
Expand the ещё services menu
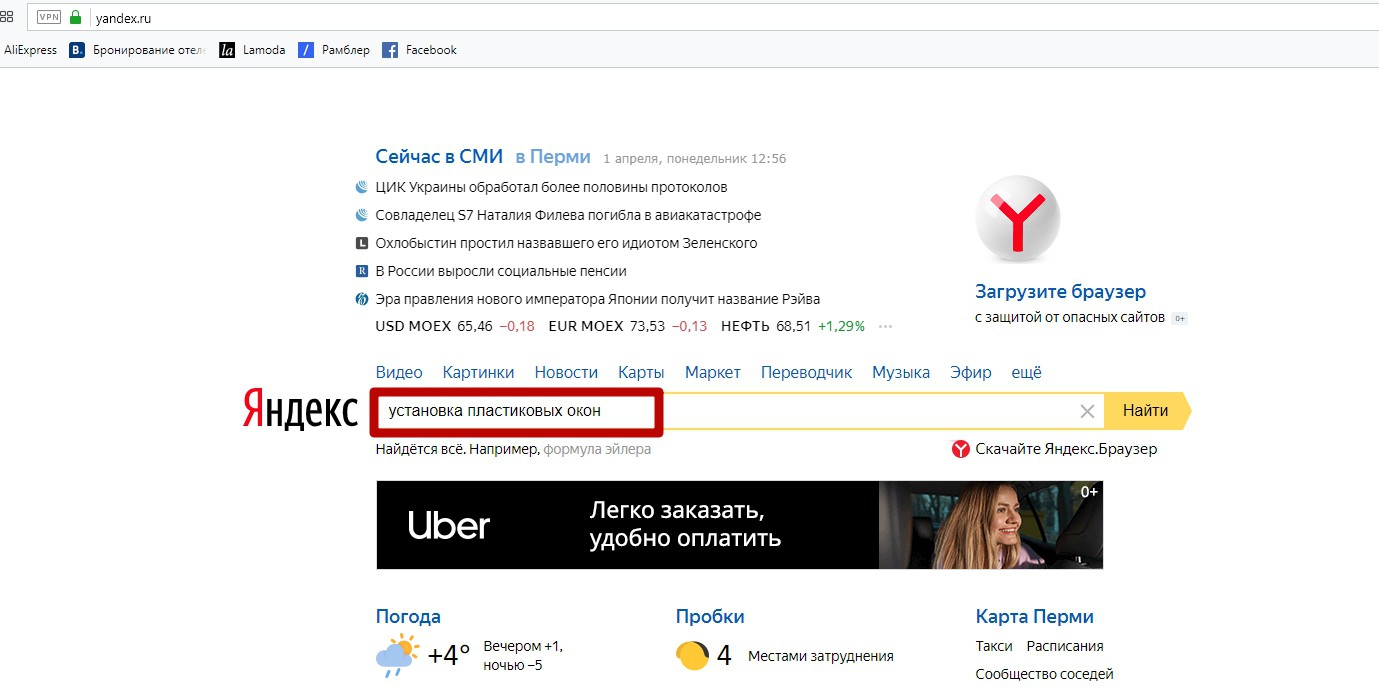[1026, 372]
